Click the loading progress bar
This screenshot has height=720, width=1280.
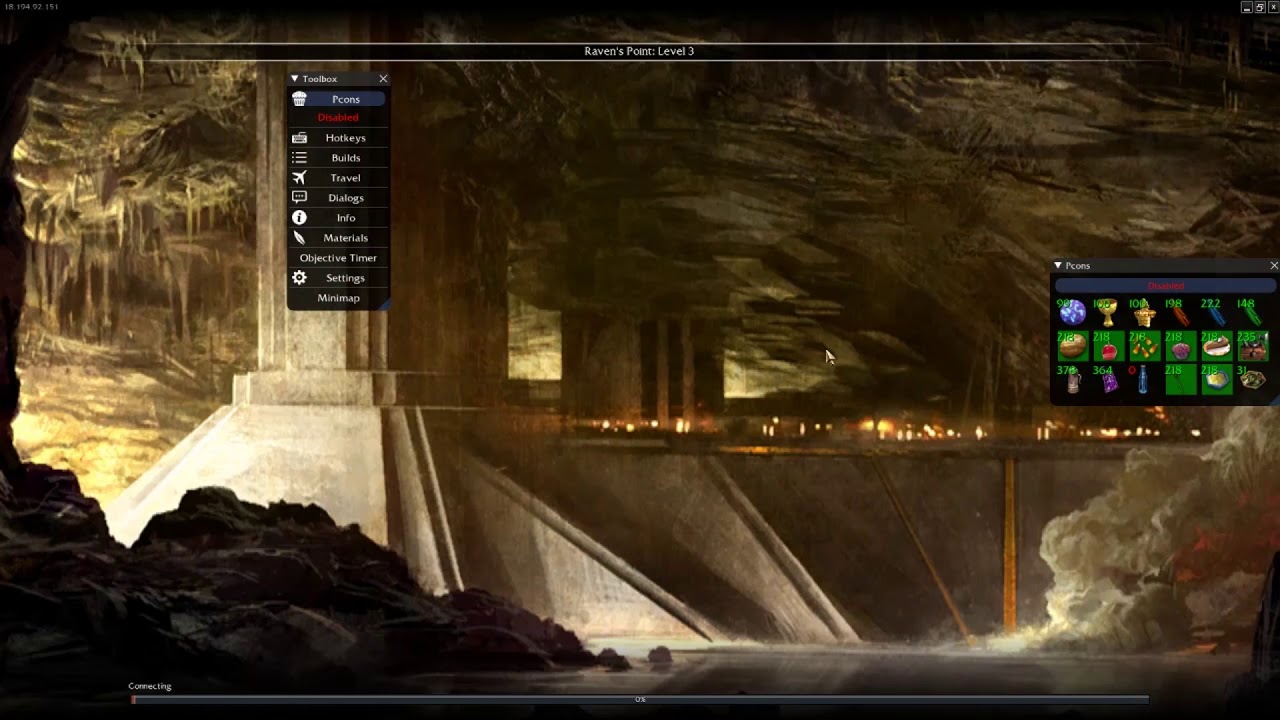640,699
